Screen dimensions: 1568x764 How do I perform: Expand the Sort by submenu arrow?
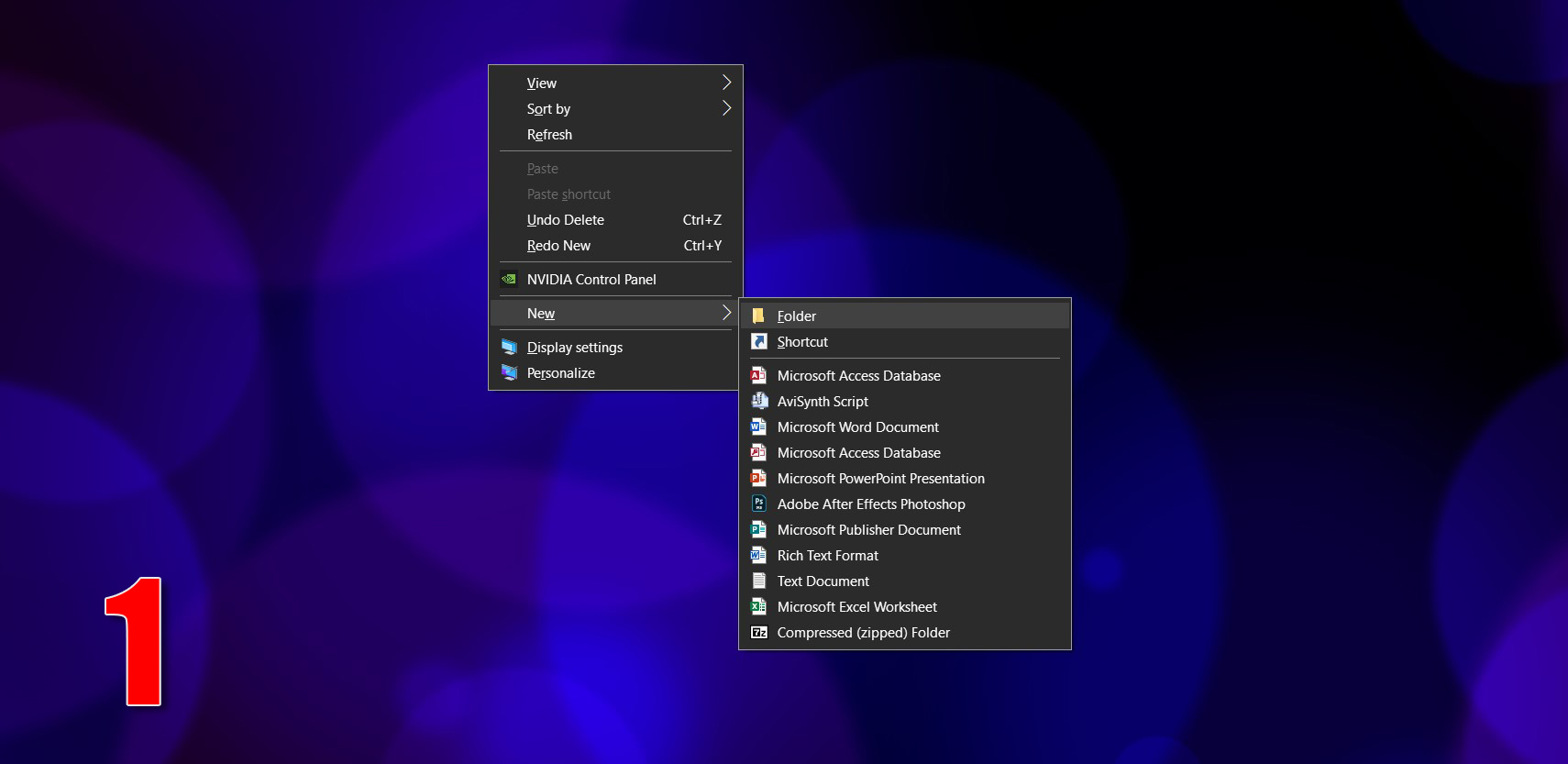[726, 108]
